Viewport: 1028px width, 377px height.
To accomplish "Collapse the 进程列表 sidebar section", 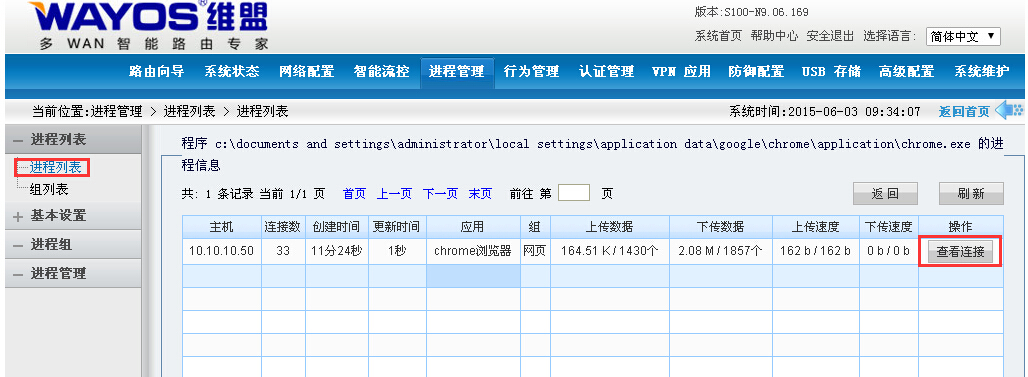I will pos(72,139).
